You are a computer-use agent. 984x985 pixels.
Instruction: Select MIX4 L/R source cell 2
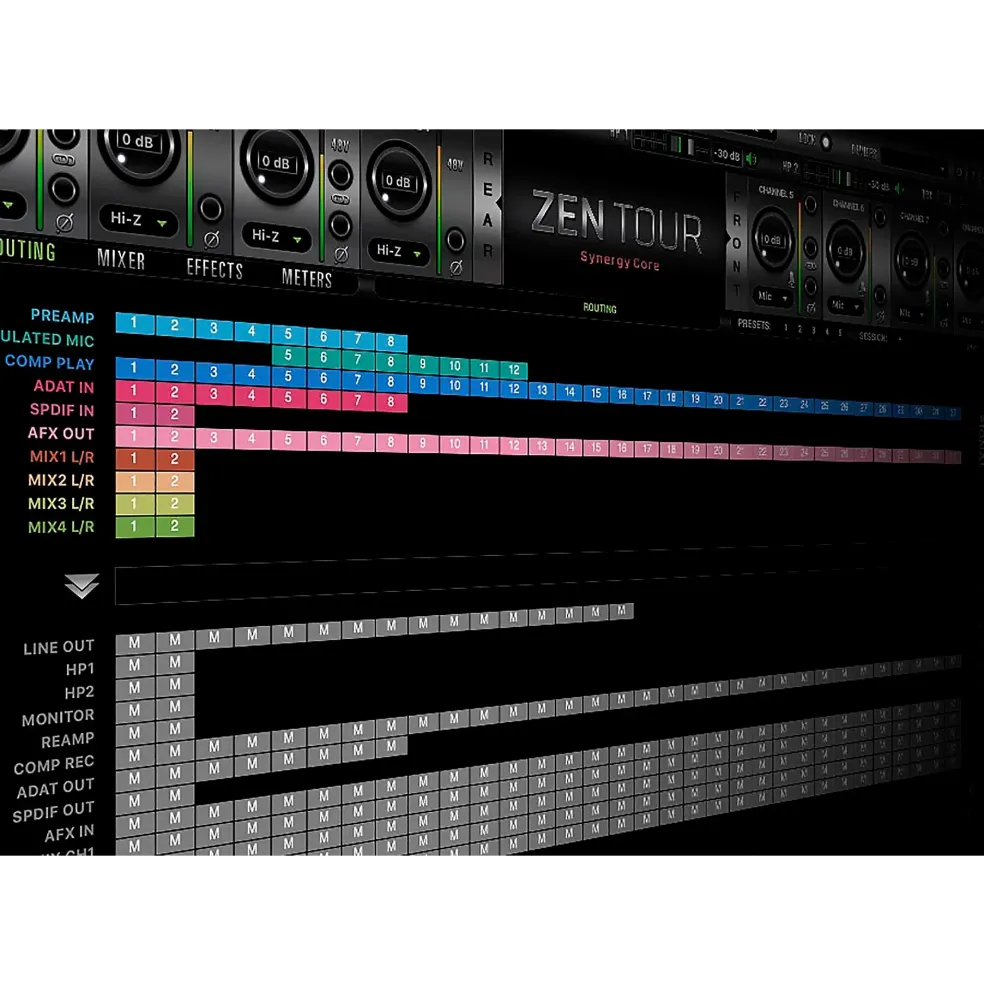click(x=175, y=525)
